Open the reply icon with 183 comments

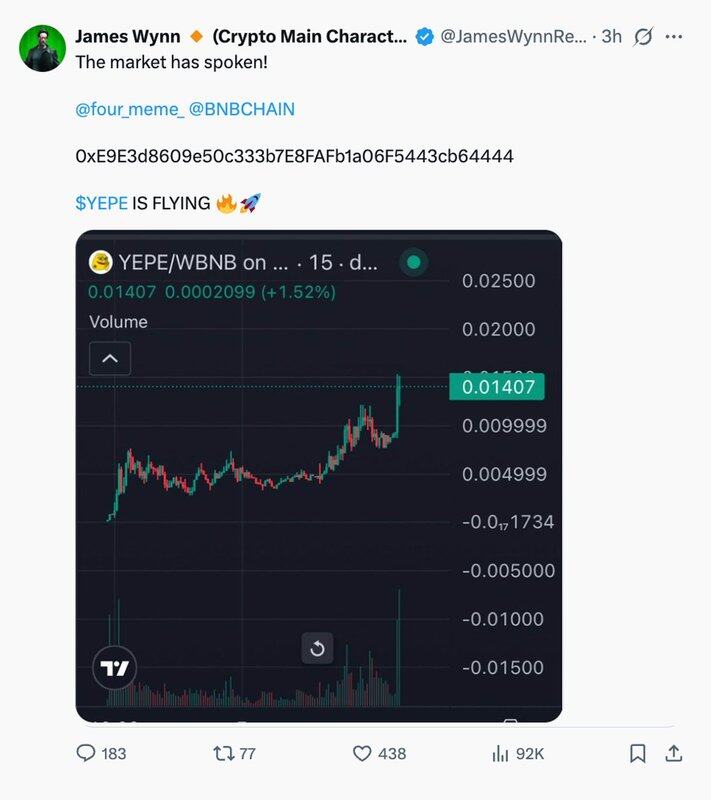pyautogui.click(x=88, y=753)
